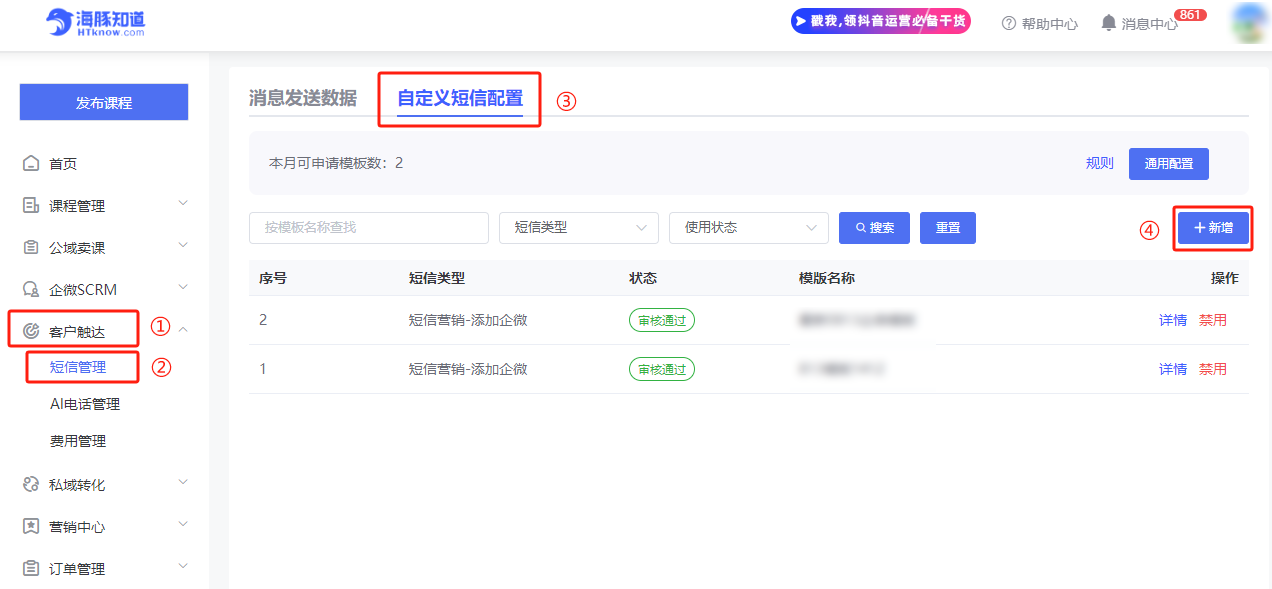Click the 订单管理 clipboard icon

point(31,569)
